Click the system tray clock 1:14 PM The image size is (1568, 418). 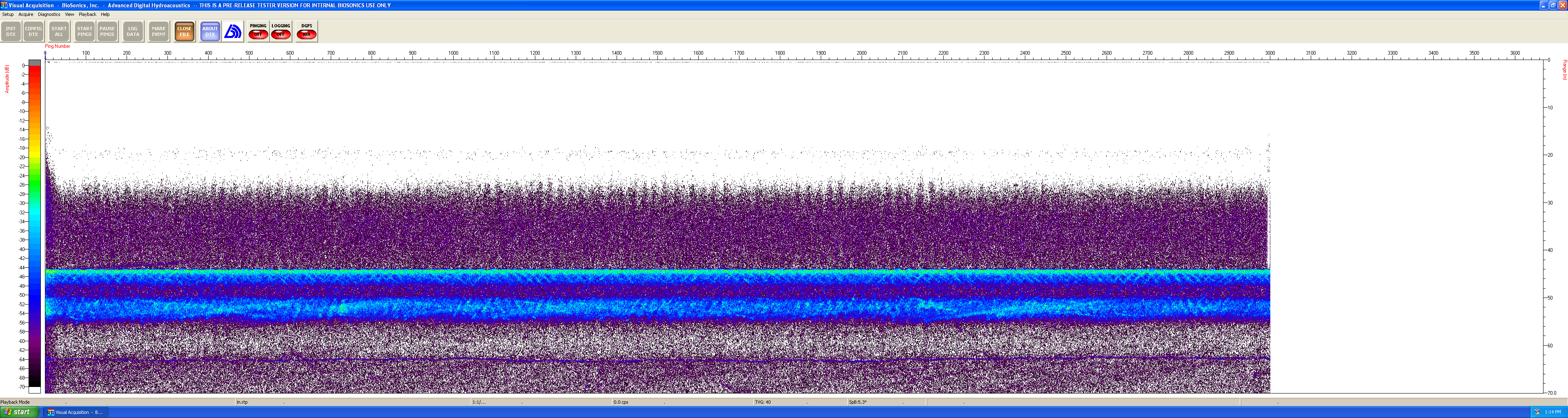(x=1553, y=412)
